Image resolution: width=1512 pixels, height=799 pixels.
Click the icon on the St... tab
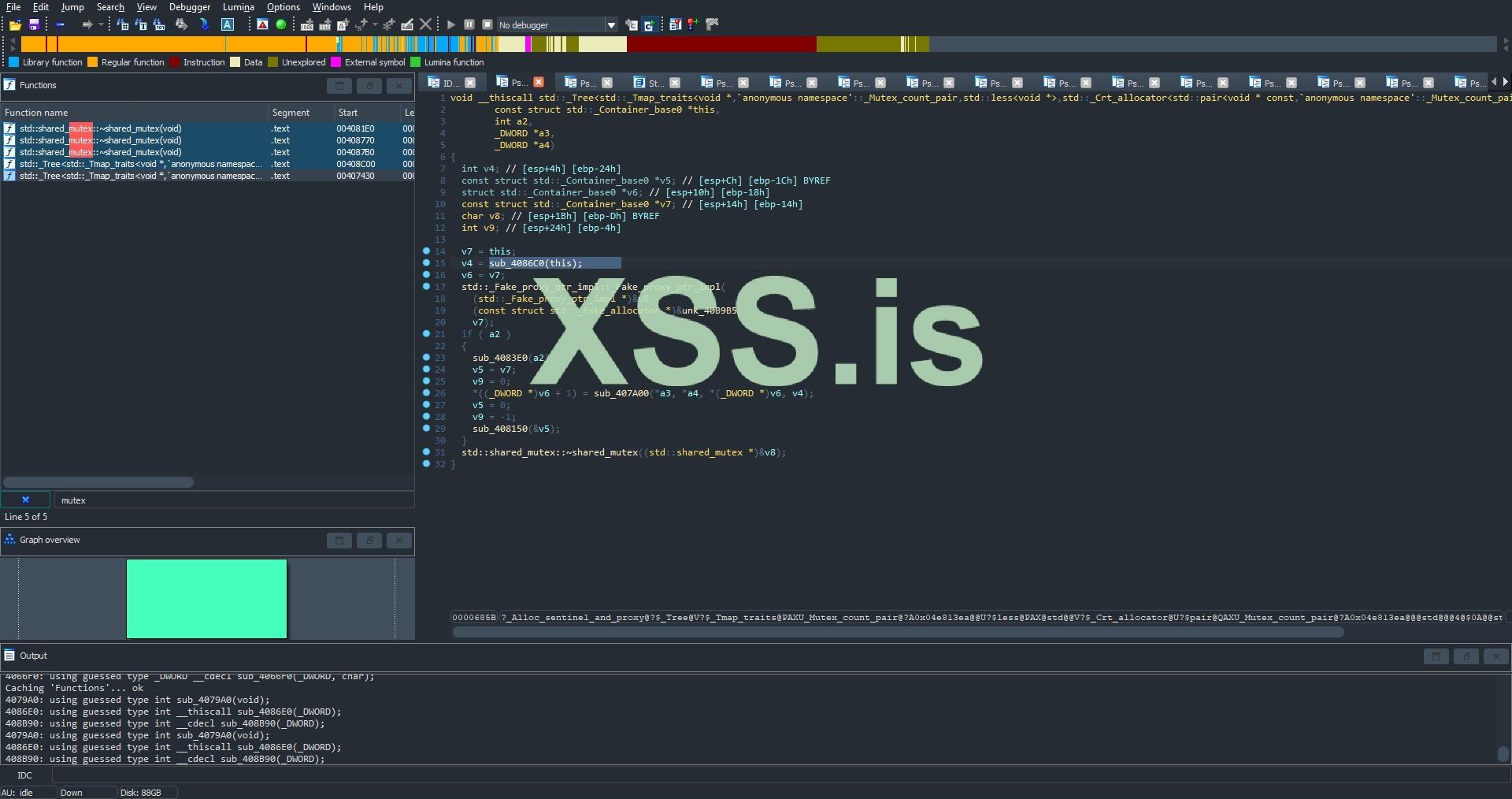click(x=639, y=83)
